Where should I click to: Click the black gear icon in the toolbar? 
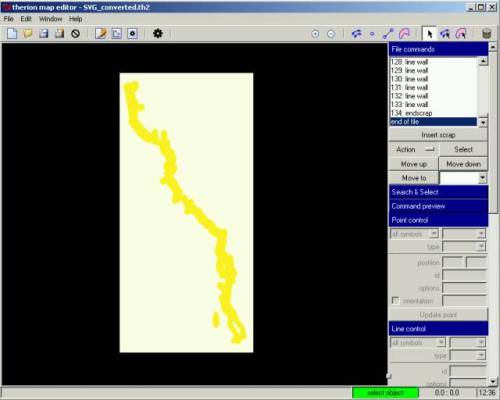158,33
